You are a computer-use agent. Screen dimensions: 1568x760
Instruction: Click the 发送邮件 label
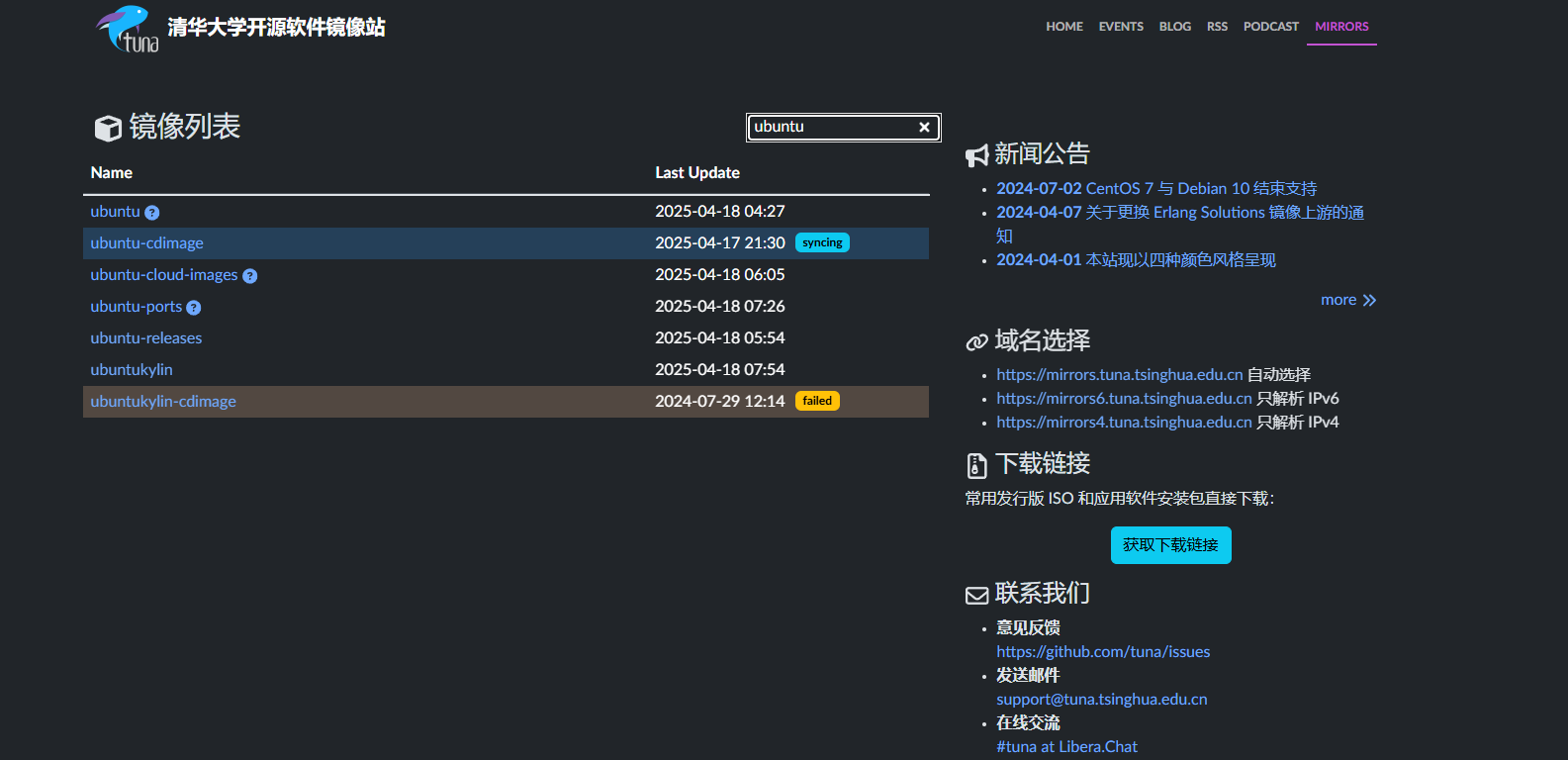pyautogui.click(x=1028, y=676)
